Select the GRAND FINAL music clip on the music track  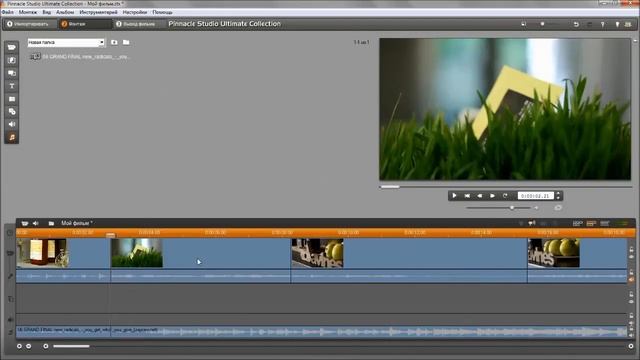[321, 332]
